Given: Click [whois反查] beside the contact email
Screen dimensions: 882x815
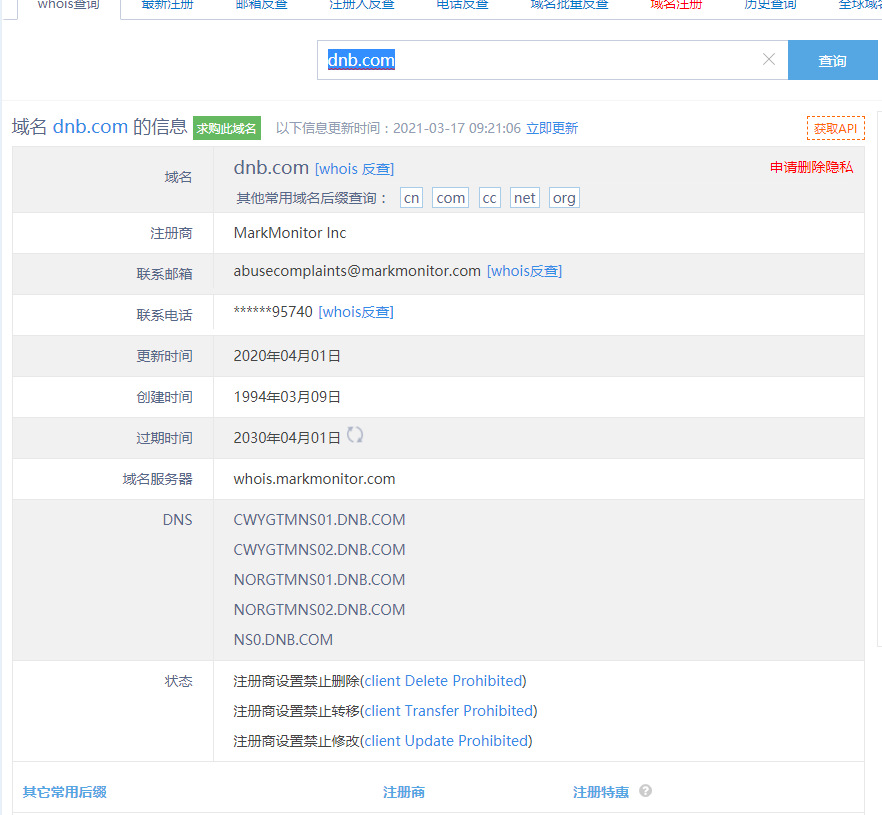Looking at the screenshot, I should (x=524, y=271).
